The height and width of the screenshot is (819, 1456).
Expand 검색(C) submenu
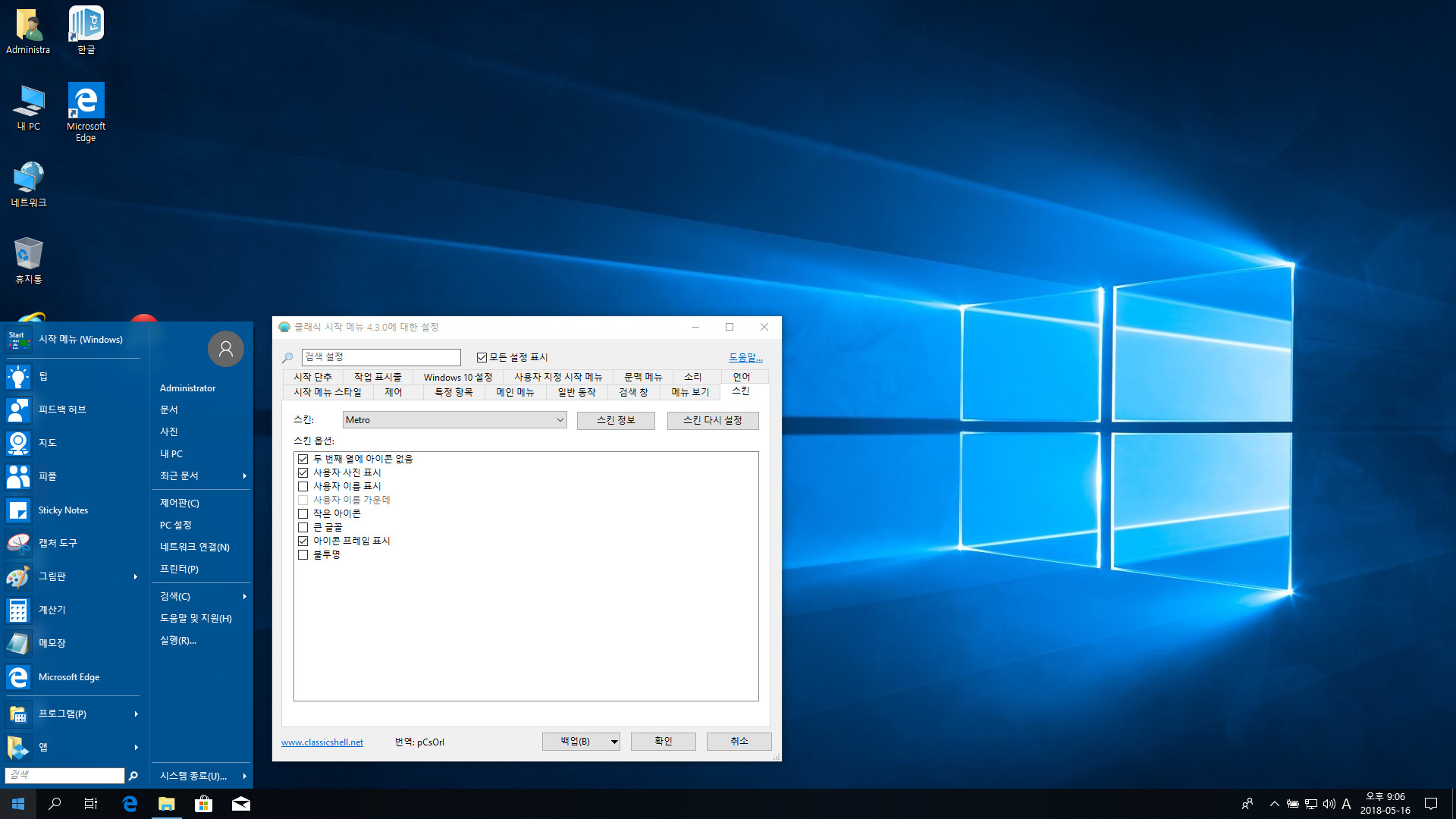tap(202, 596)
